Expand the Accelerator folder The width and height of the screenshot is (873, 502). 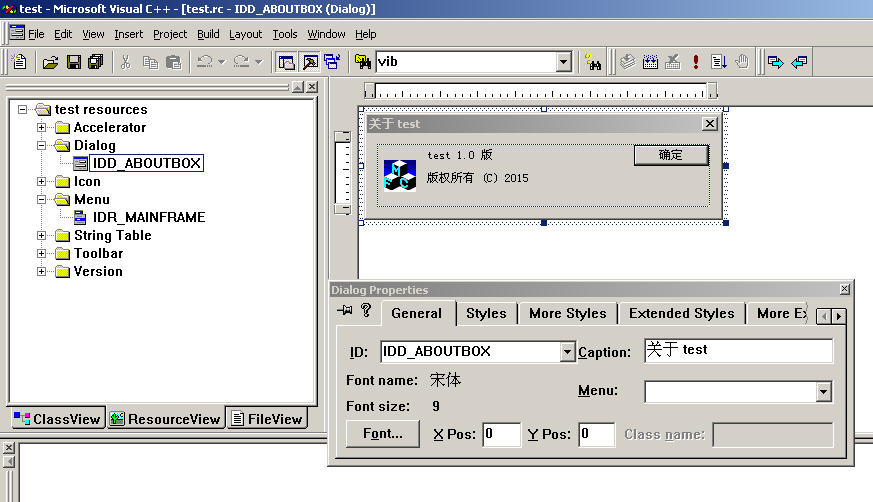coord(41,127)
